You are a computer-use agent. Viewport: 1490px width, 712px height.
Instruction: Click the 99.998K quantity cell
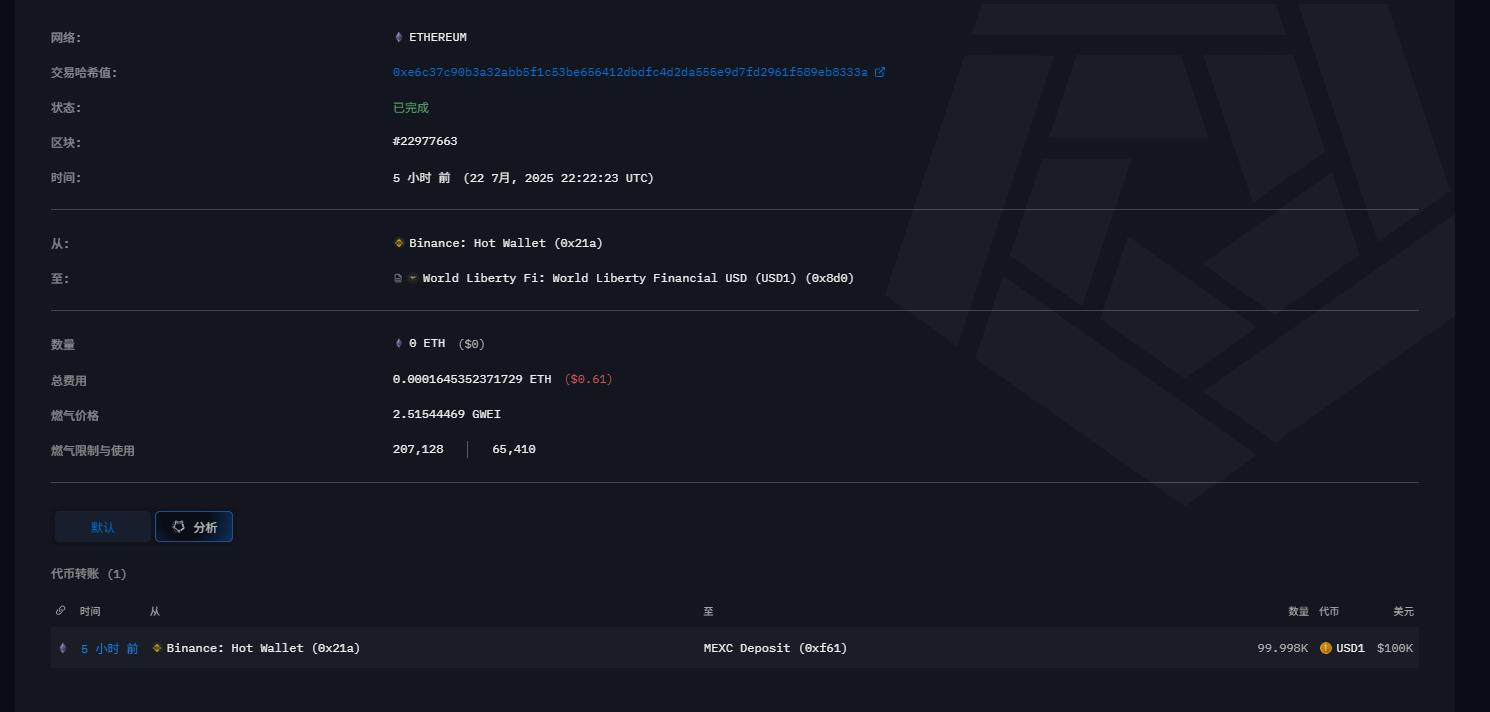(1283, 648)
